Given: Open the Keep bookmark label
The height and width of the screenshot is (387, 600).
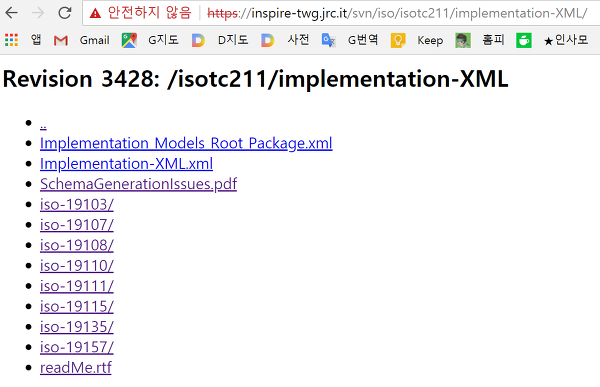Looking at the screenshot, I should click(430, 40).
